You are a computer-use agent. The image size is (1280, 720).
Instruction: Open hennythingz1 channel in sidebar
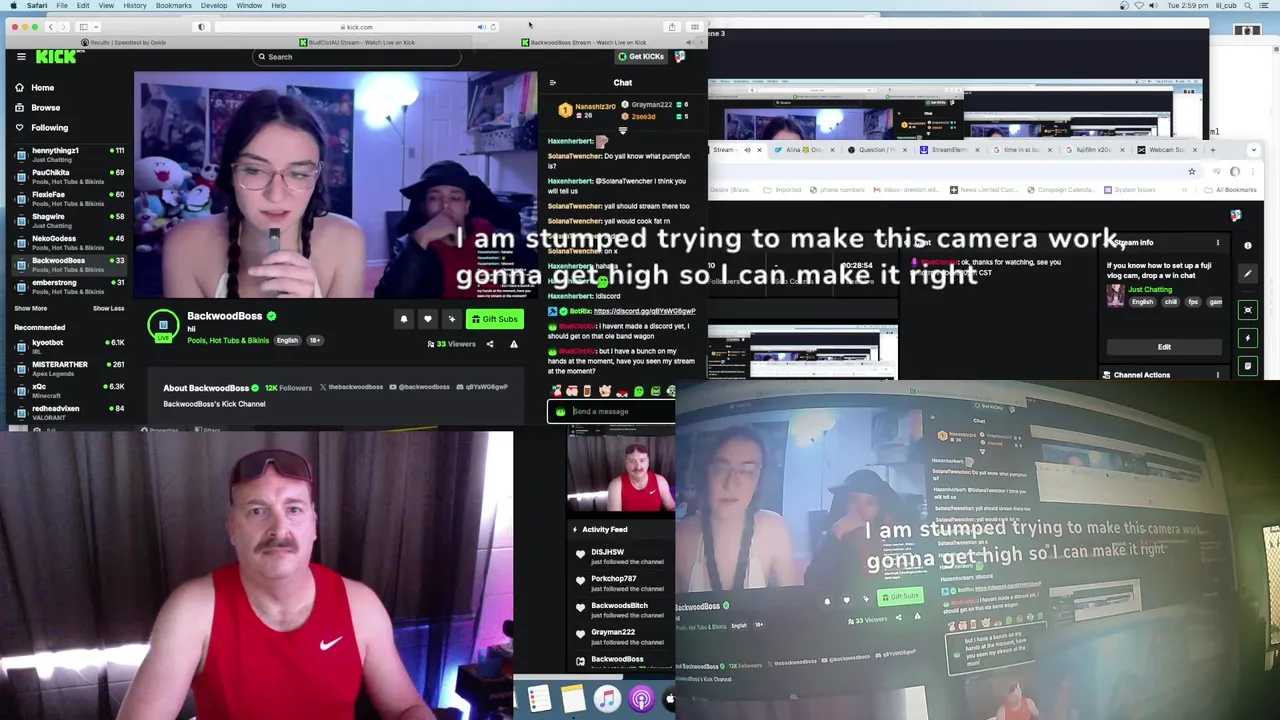[70, 154]
